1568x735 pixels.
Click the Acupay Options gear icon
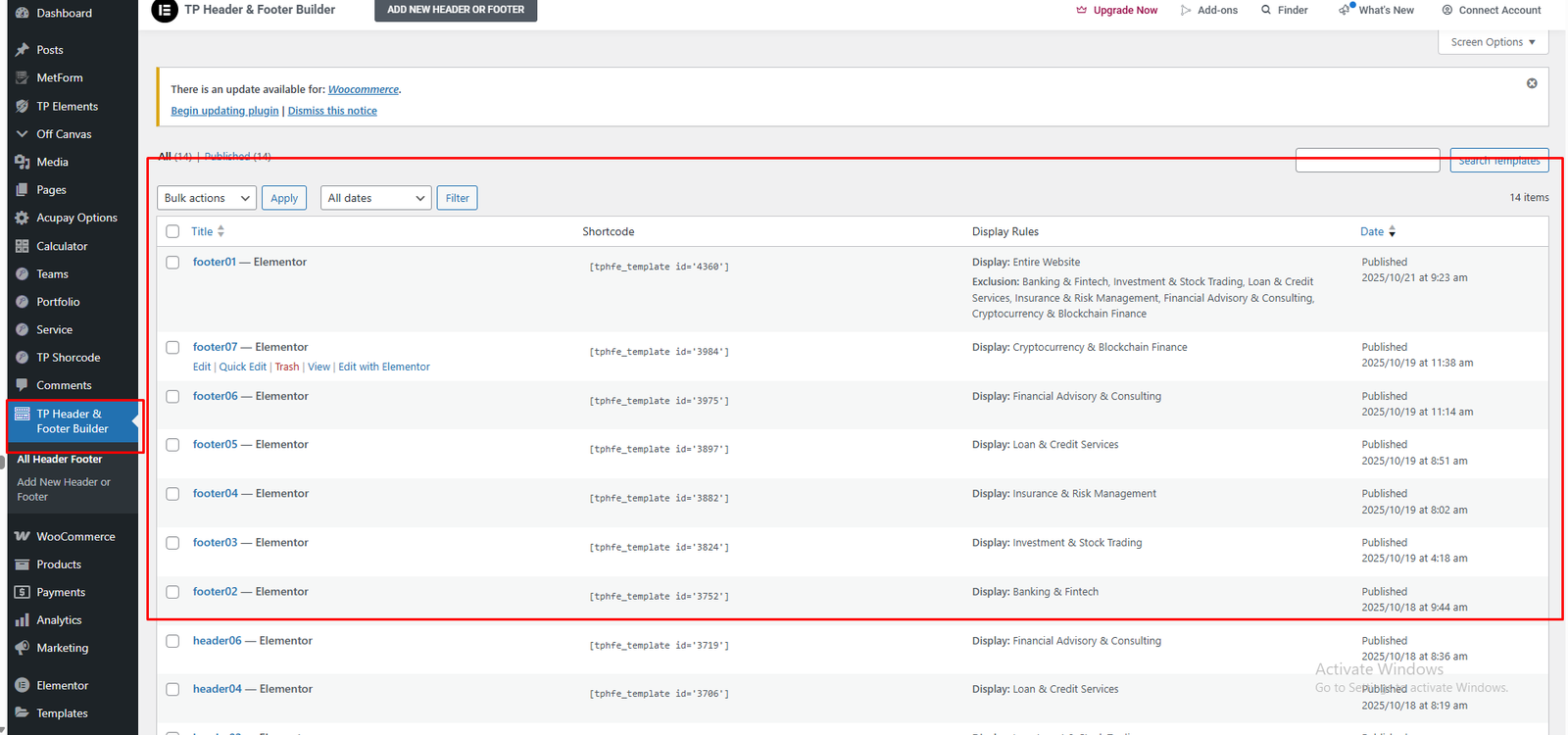[x=23, y=218]
